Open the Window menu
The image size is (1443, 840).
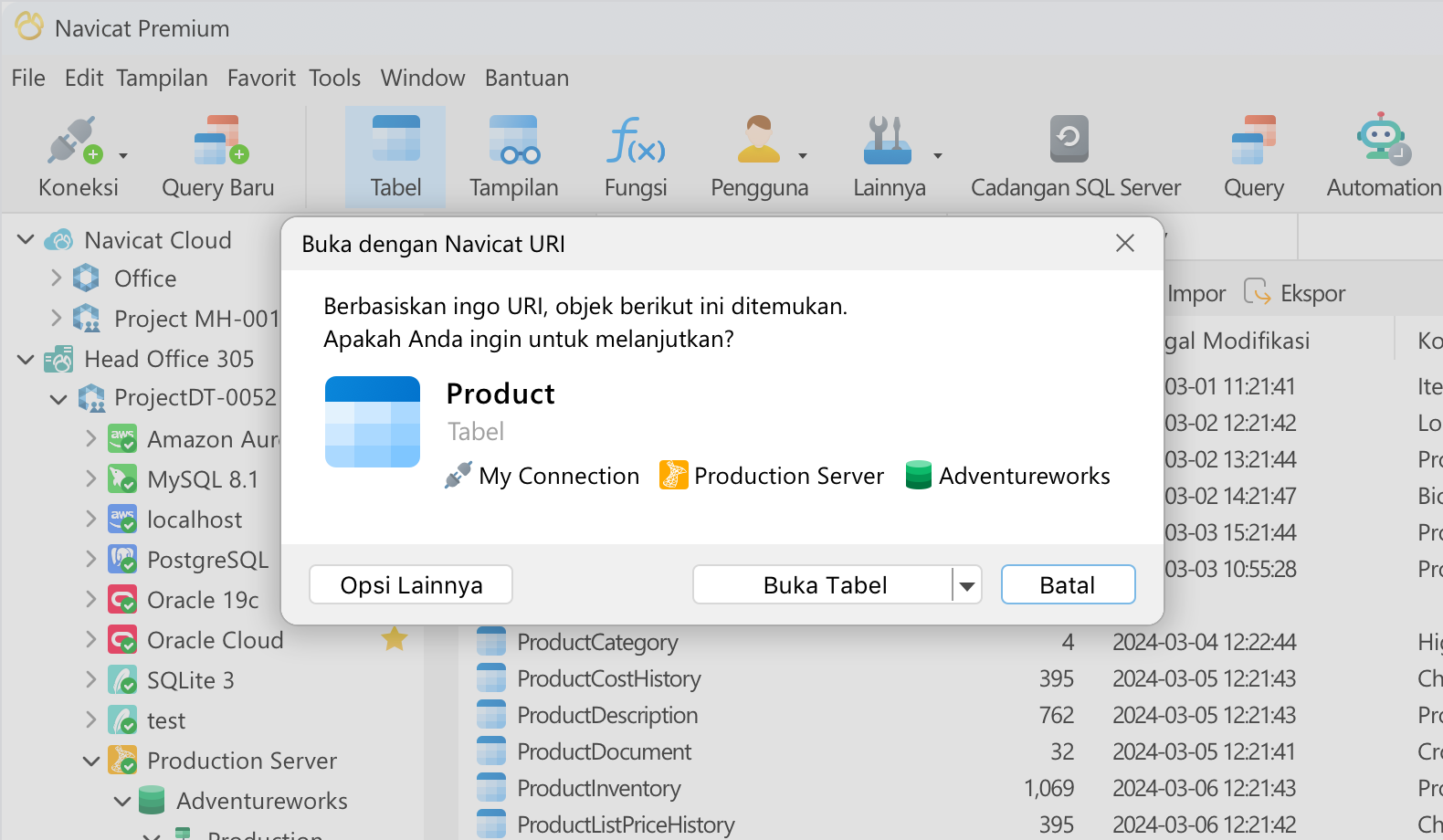pyautogui.click(x=423, y=79)
